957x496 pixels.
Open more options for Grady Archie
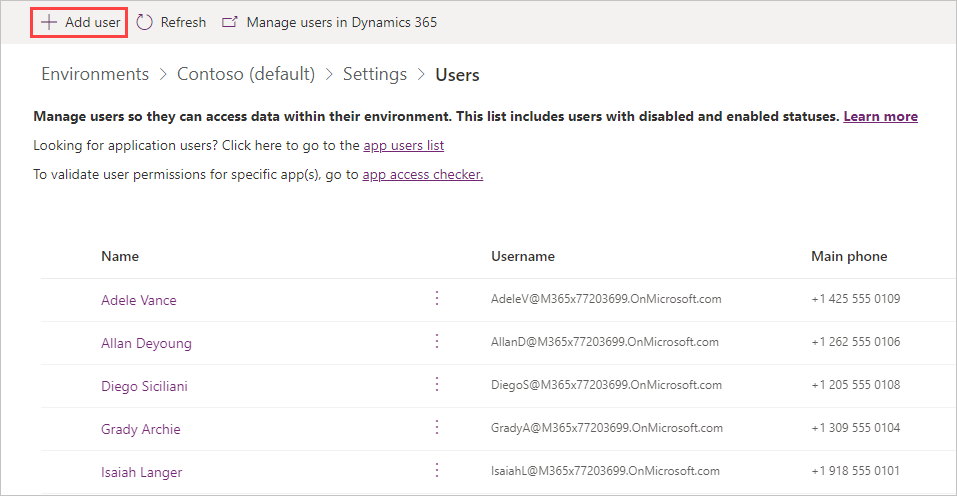pos(437,427)
